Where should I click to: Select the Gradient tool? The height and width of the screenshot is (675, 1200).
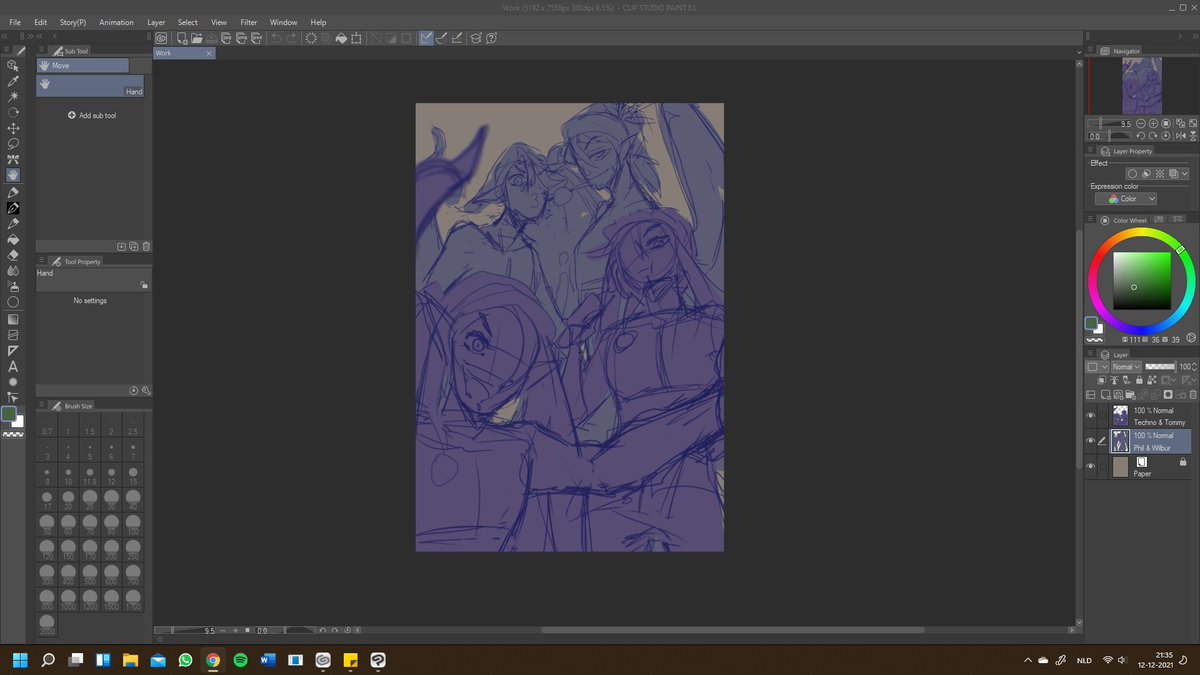pos(13,319)
